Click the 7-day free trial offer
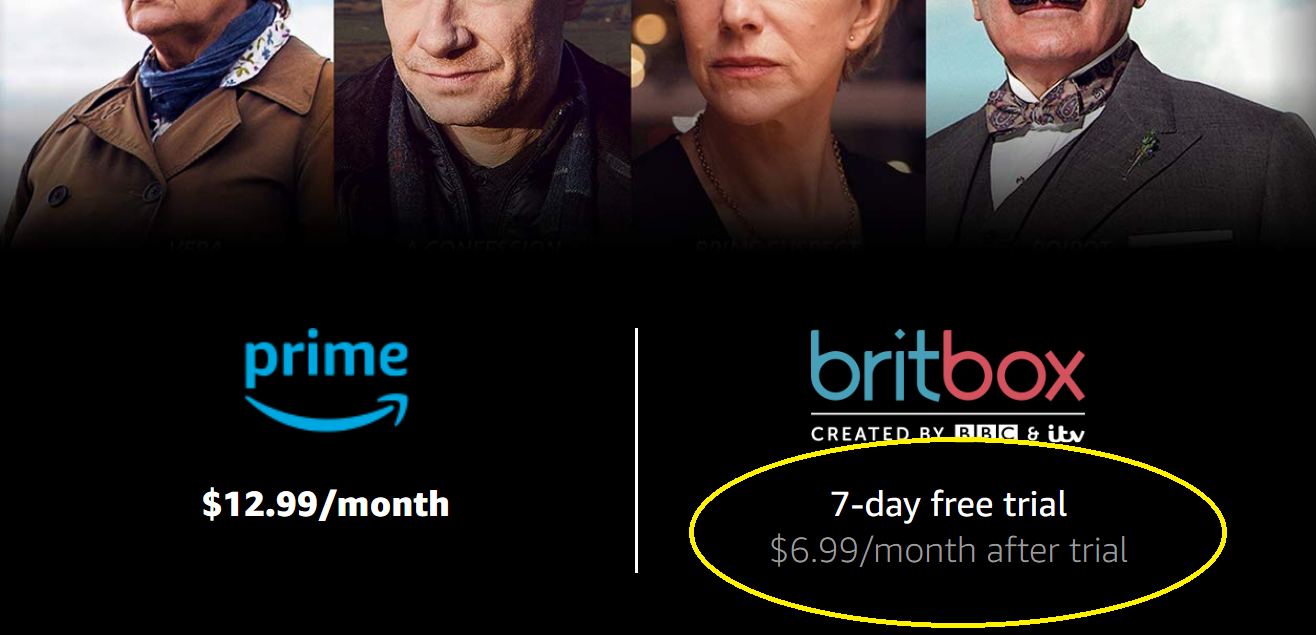This screenshot has height=635, width=1316. tap(949, 503)
